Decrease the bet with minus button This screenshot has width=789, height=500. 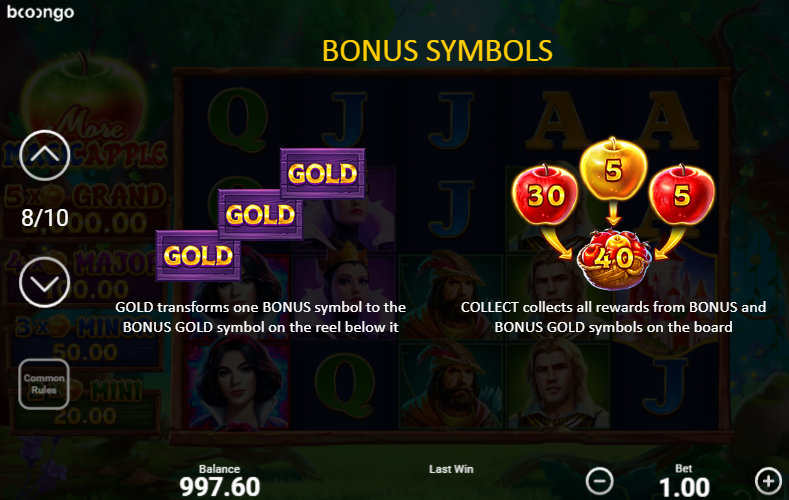[x=599, y=481]
